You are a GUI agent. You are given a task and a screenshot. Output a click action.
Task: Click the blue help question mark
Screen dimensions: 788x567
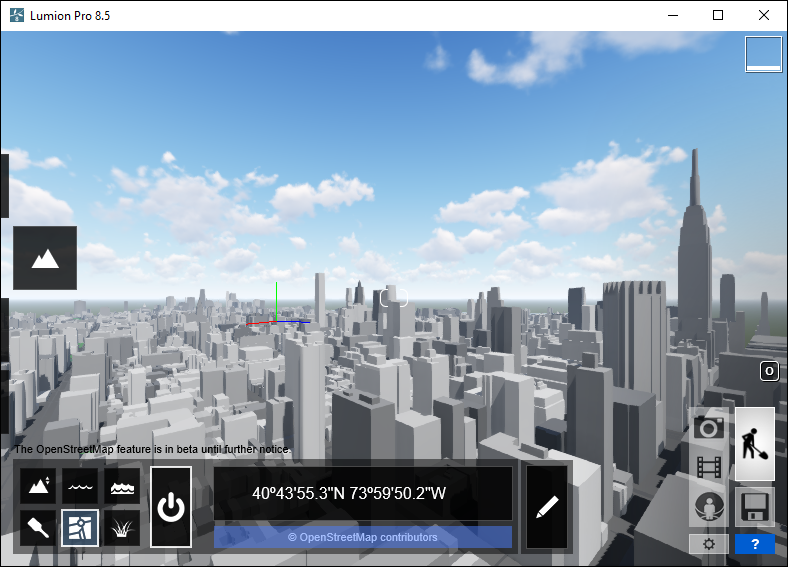pos(755,544)
